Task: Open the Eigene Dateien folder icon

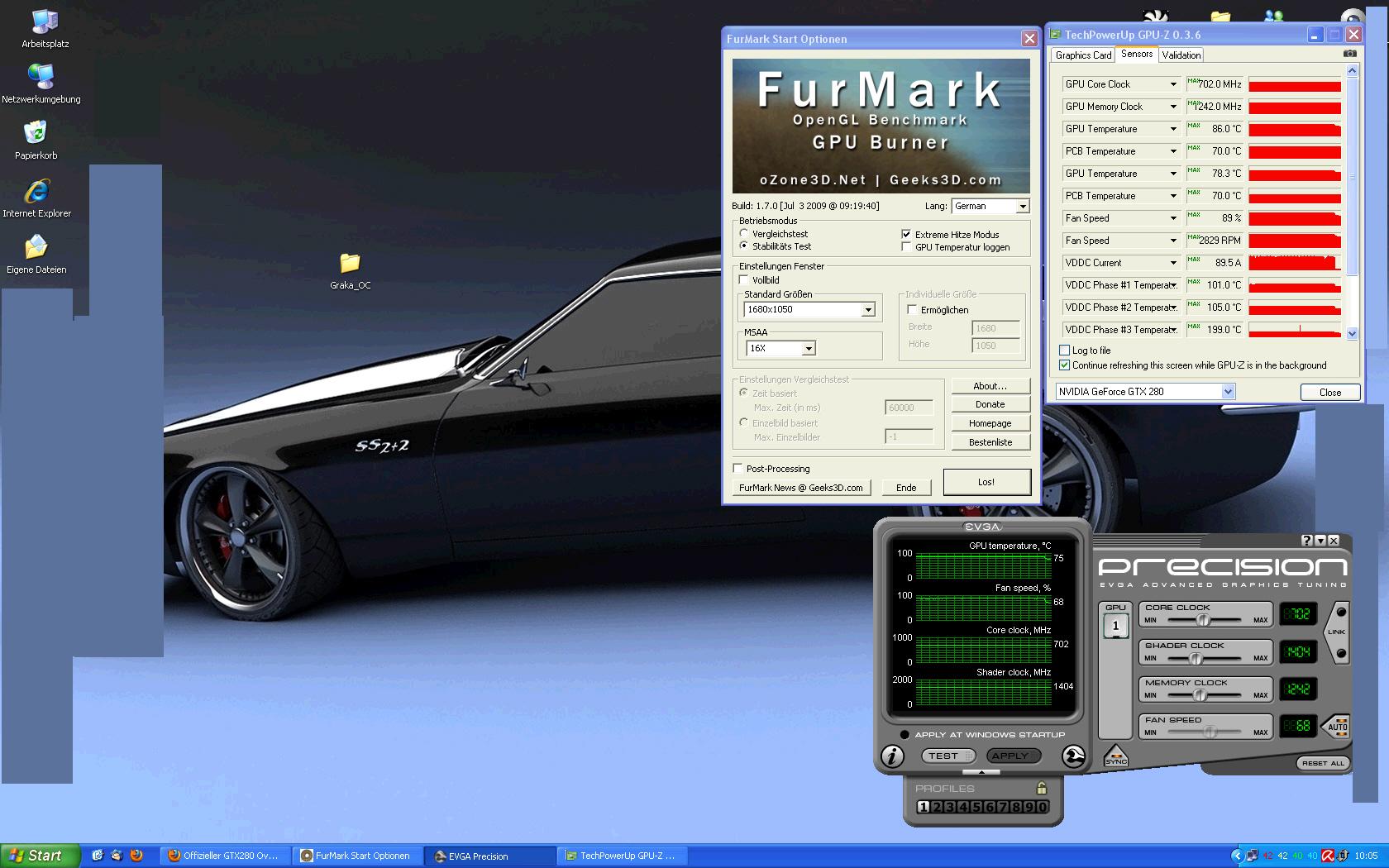Action: point(36,255)
